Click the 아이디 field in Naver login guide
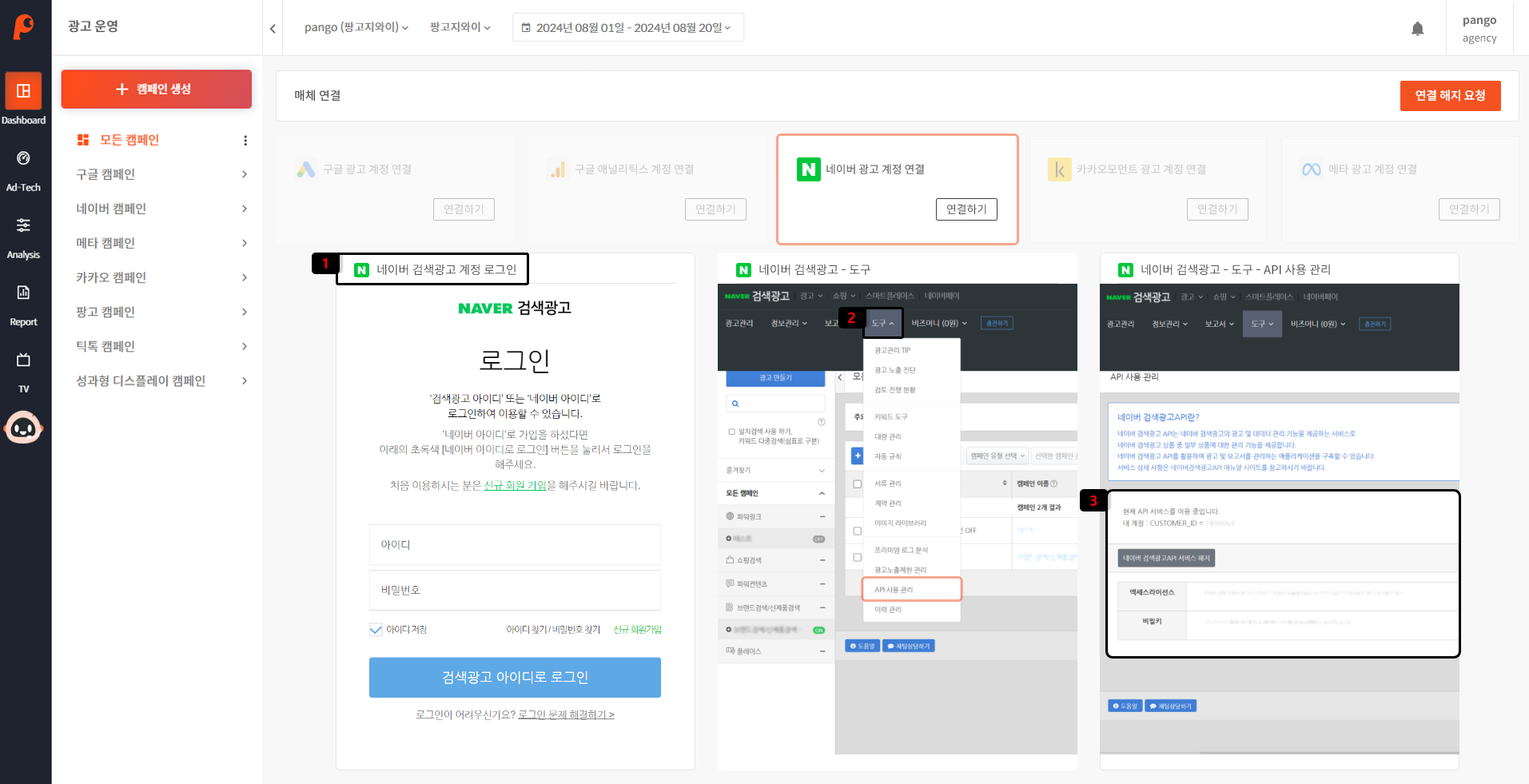 tap(515, 545)
